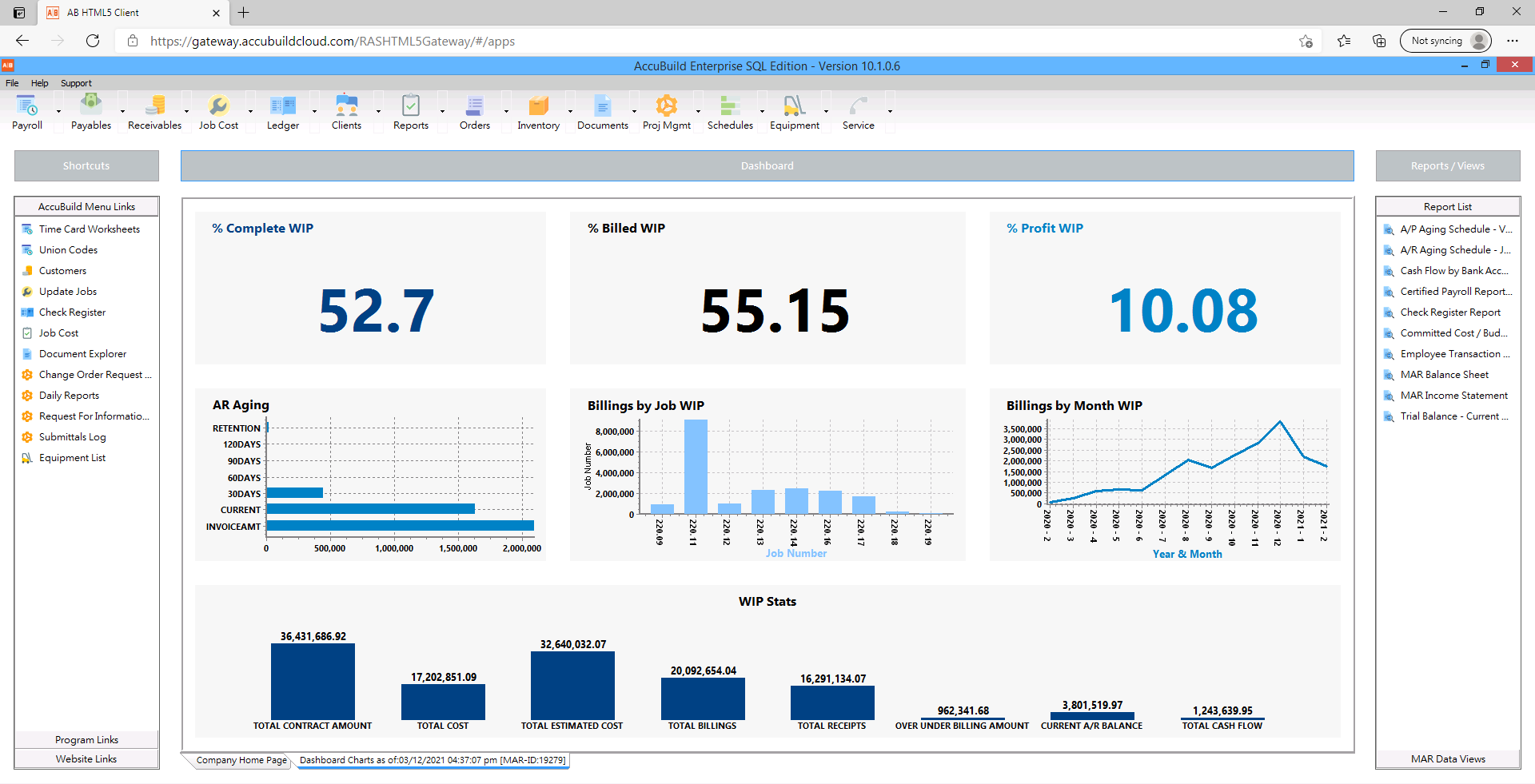
Task: Open the Inventory module
Action: coord(537,110)
